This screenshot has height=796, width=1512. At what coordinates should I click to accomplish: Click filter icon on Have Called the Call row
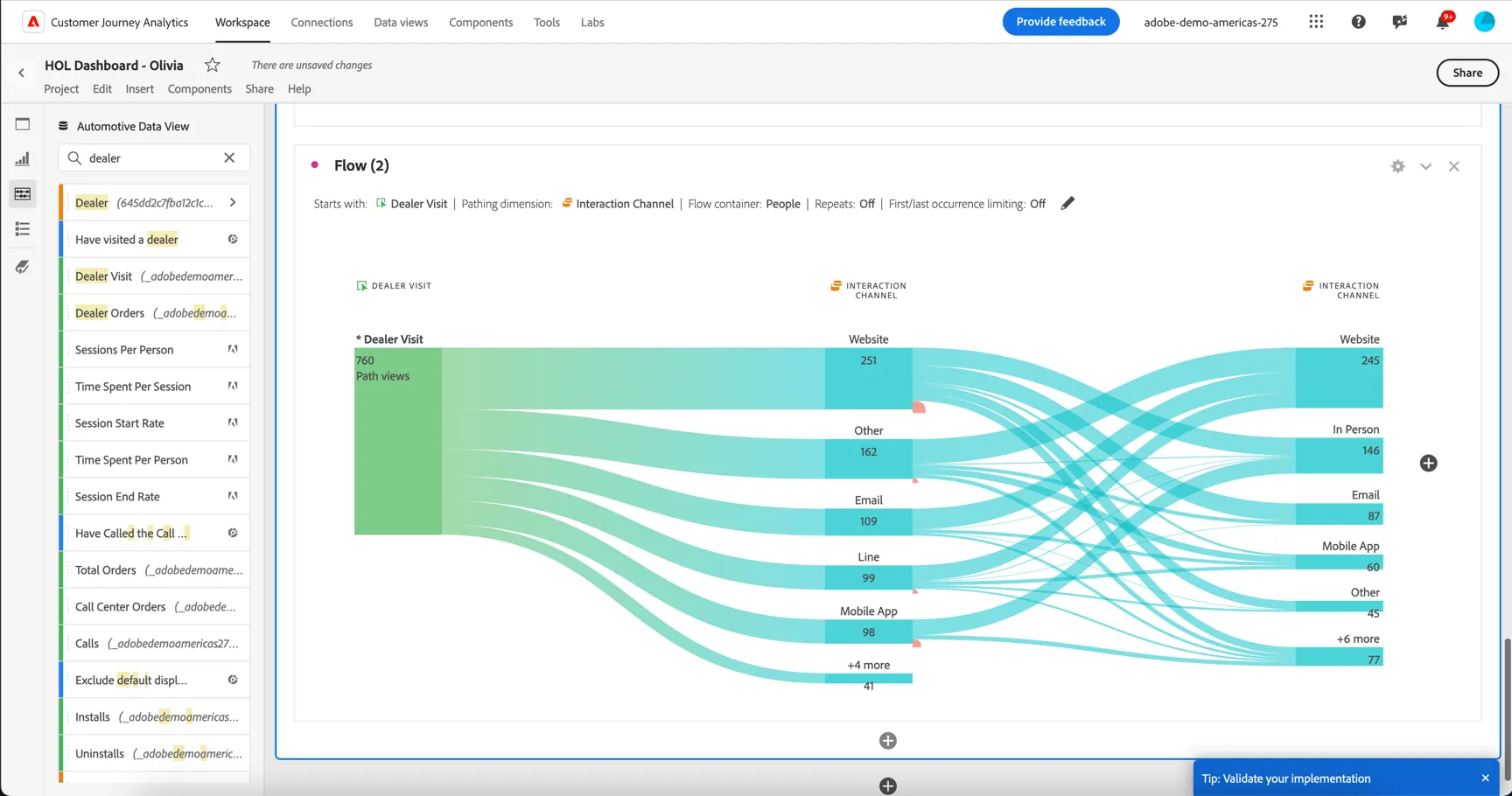(x=233, y=533)
